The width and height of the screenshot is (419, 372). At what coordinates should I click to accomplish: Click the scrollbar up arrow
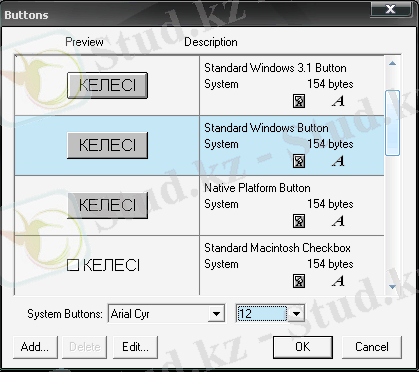click(x=392, y=63)
